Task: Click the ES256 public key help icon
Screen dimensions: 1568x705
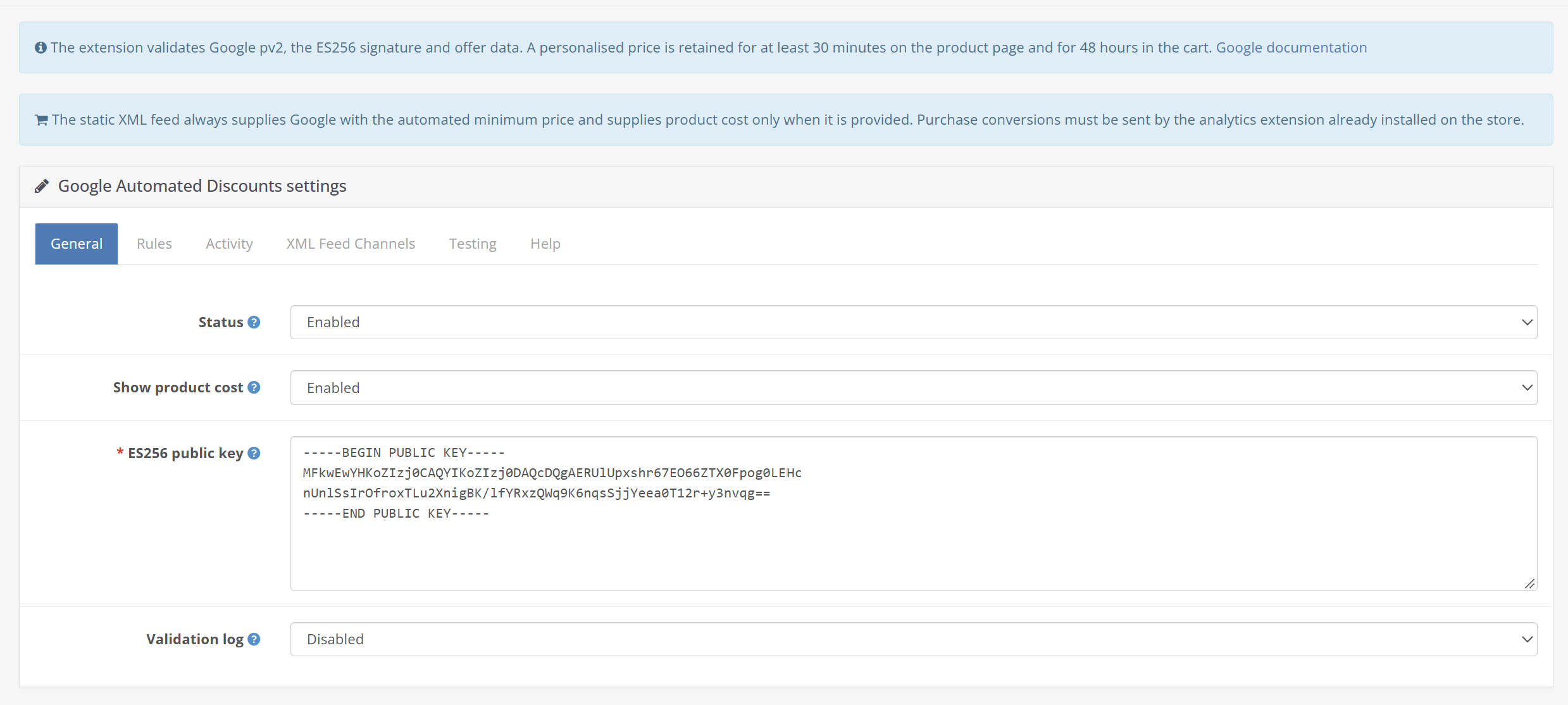Action: 254,453
